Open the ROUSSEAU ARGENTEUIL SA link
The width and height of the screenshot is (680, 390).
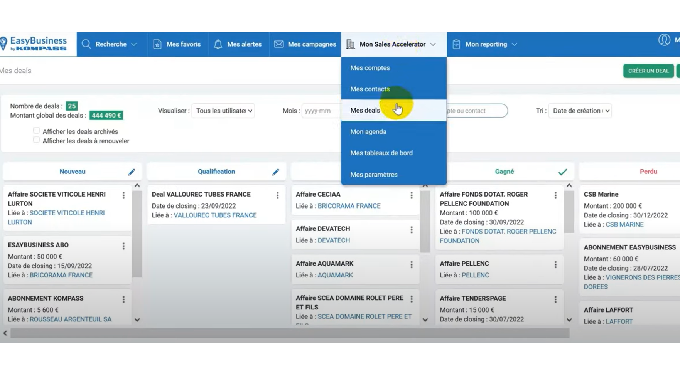[70, 319]
